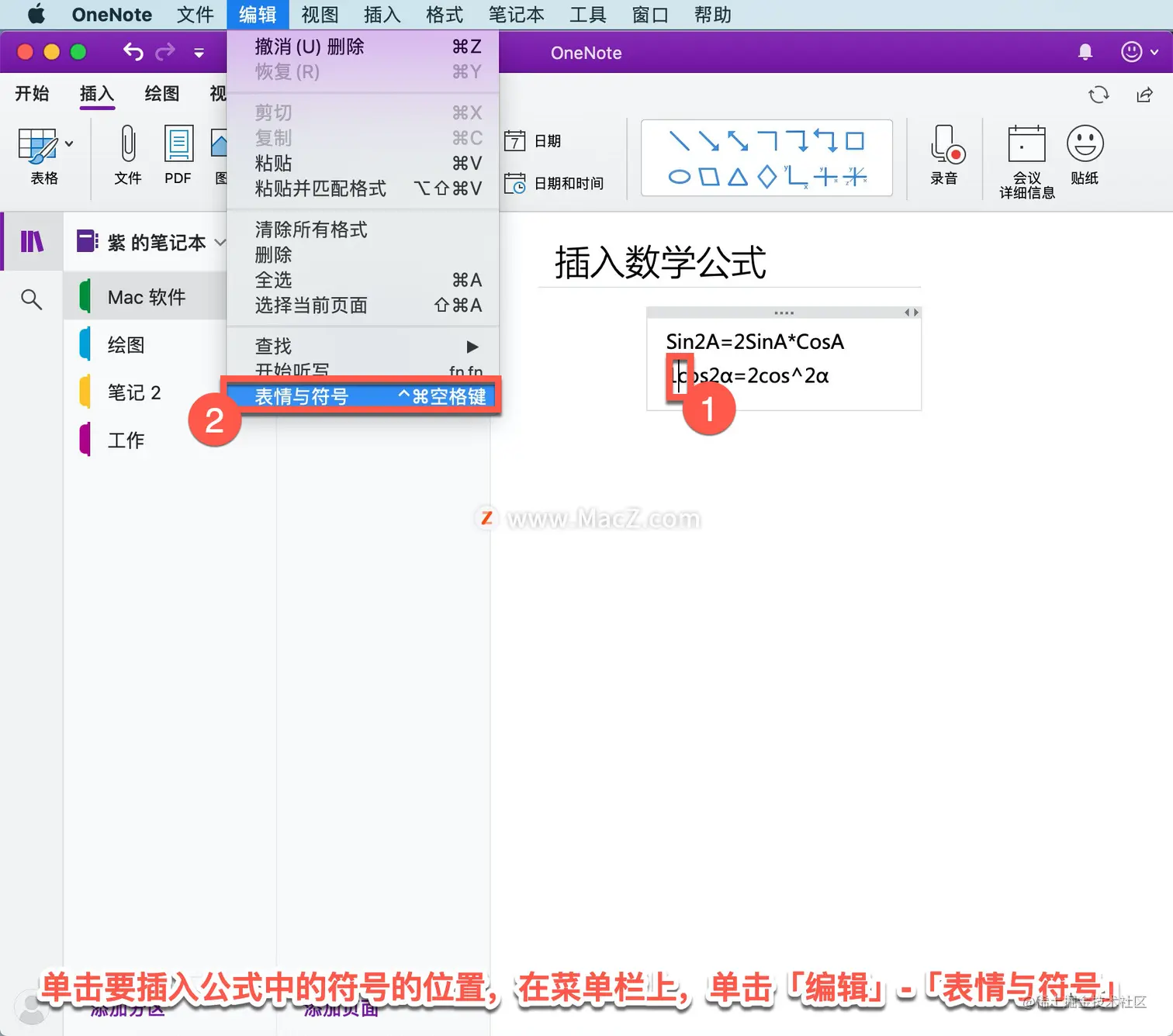Open the Apple menu
The width and height of the screenshot is (1173, 1036).
[36, 14]
